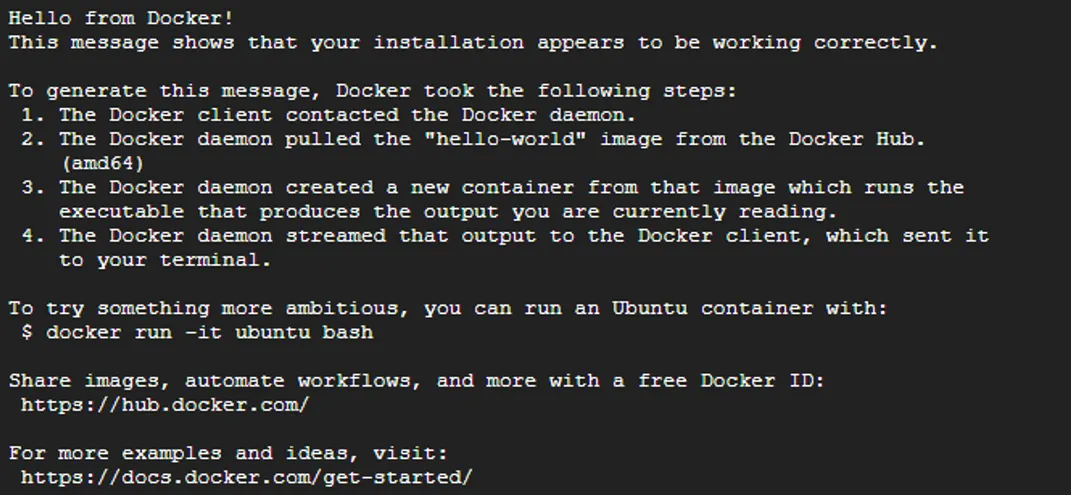Open the https://docs.docker.com/get-started/ link
The height and width of the screenshot is (495, 1071).
246,477
